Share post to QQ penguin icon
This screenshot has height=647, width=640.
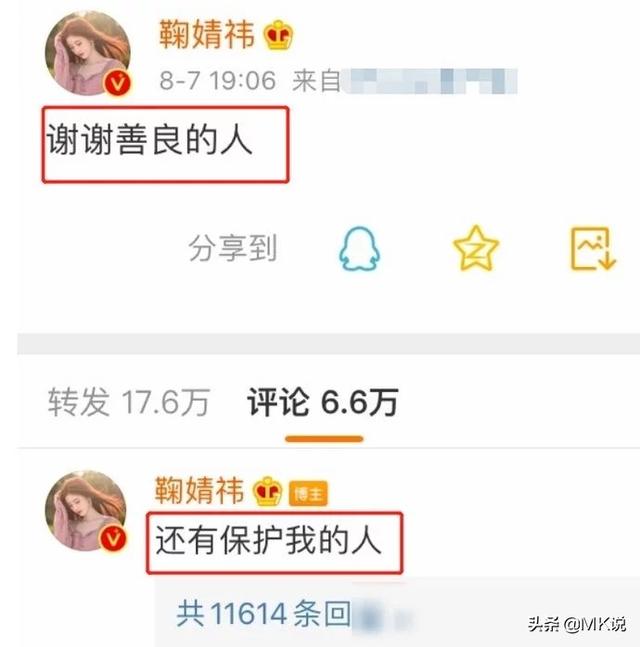(x=360, y=248)
